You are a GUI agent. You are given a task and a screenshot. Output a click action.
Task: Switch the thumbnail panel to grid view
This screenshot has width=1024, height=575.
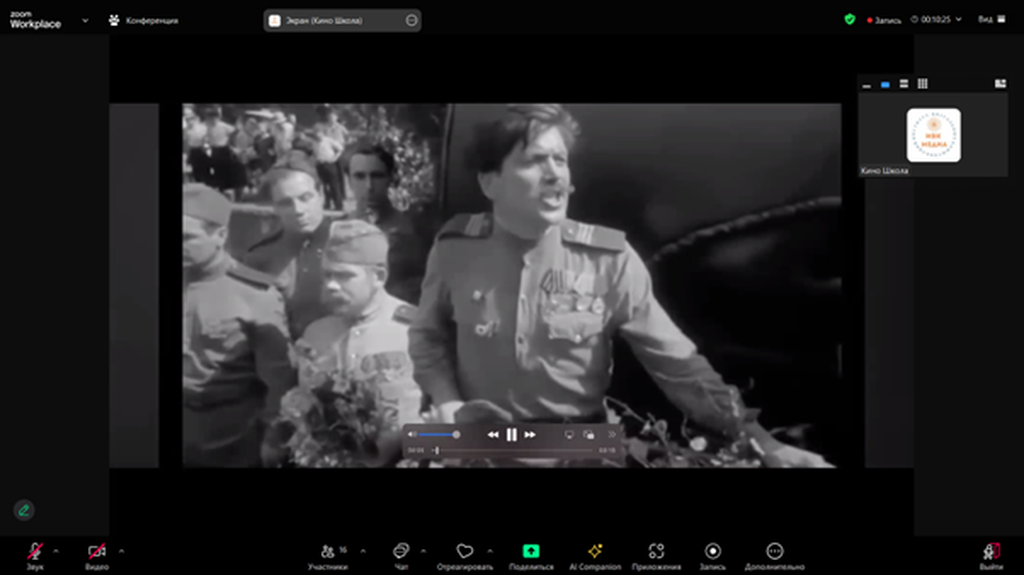click(922, 84)
